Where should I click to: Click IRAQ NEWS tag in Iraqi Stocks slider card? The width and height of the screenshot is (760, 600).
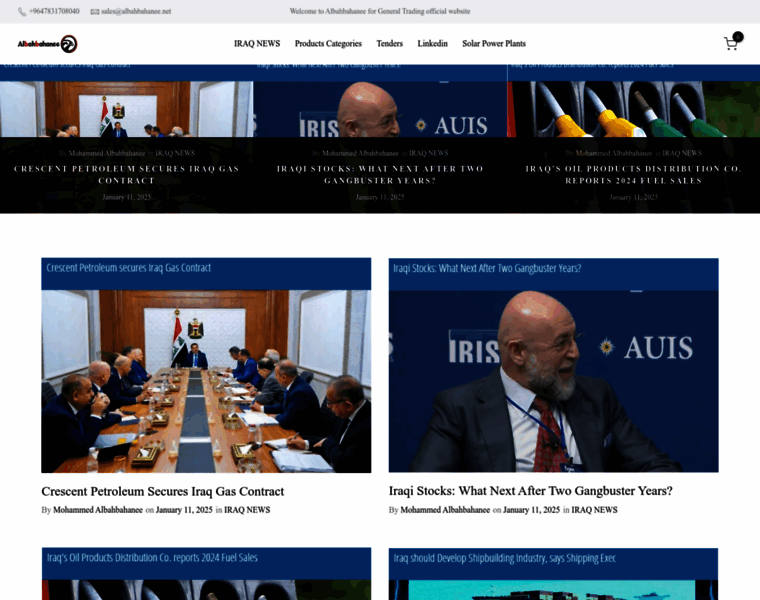428,153
